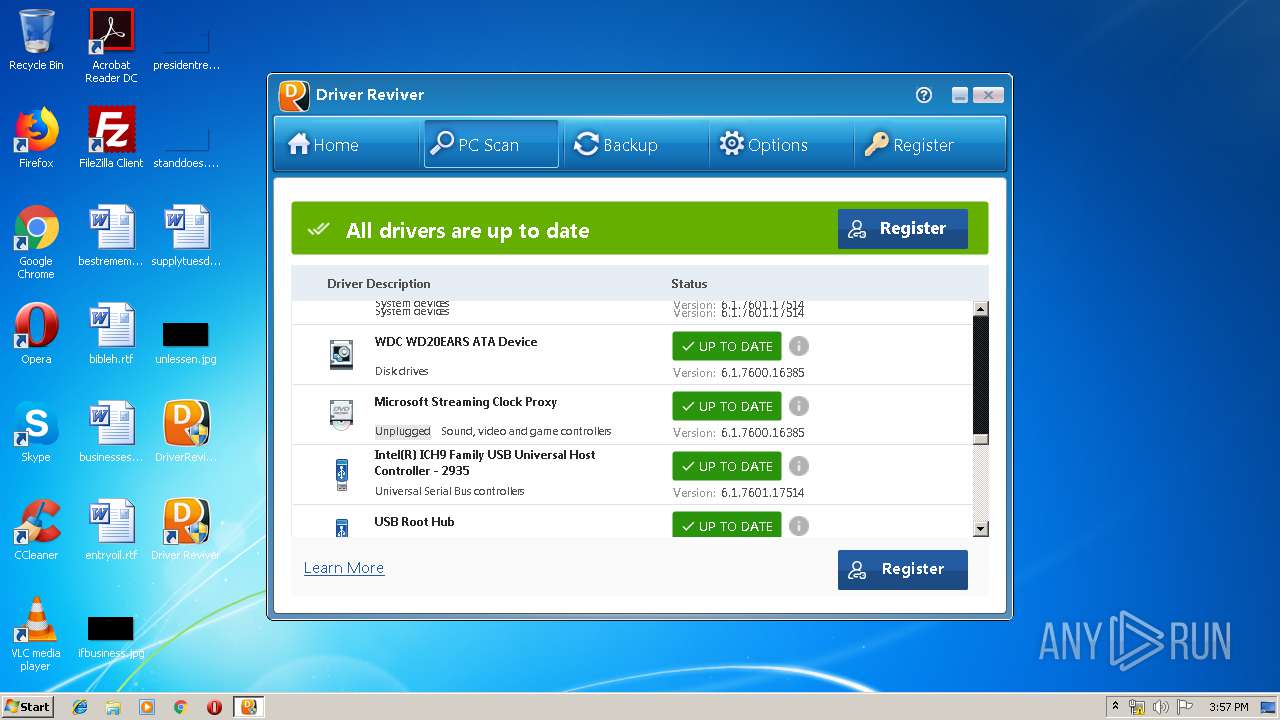This screenshot has height=720, width=1280.
Task: Show info for WDC WD20EARS ATA Device
Action: click(798, 346)
